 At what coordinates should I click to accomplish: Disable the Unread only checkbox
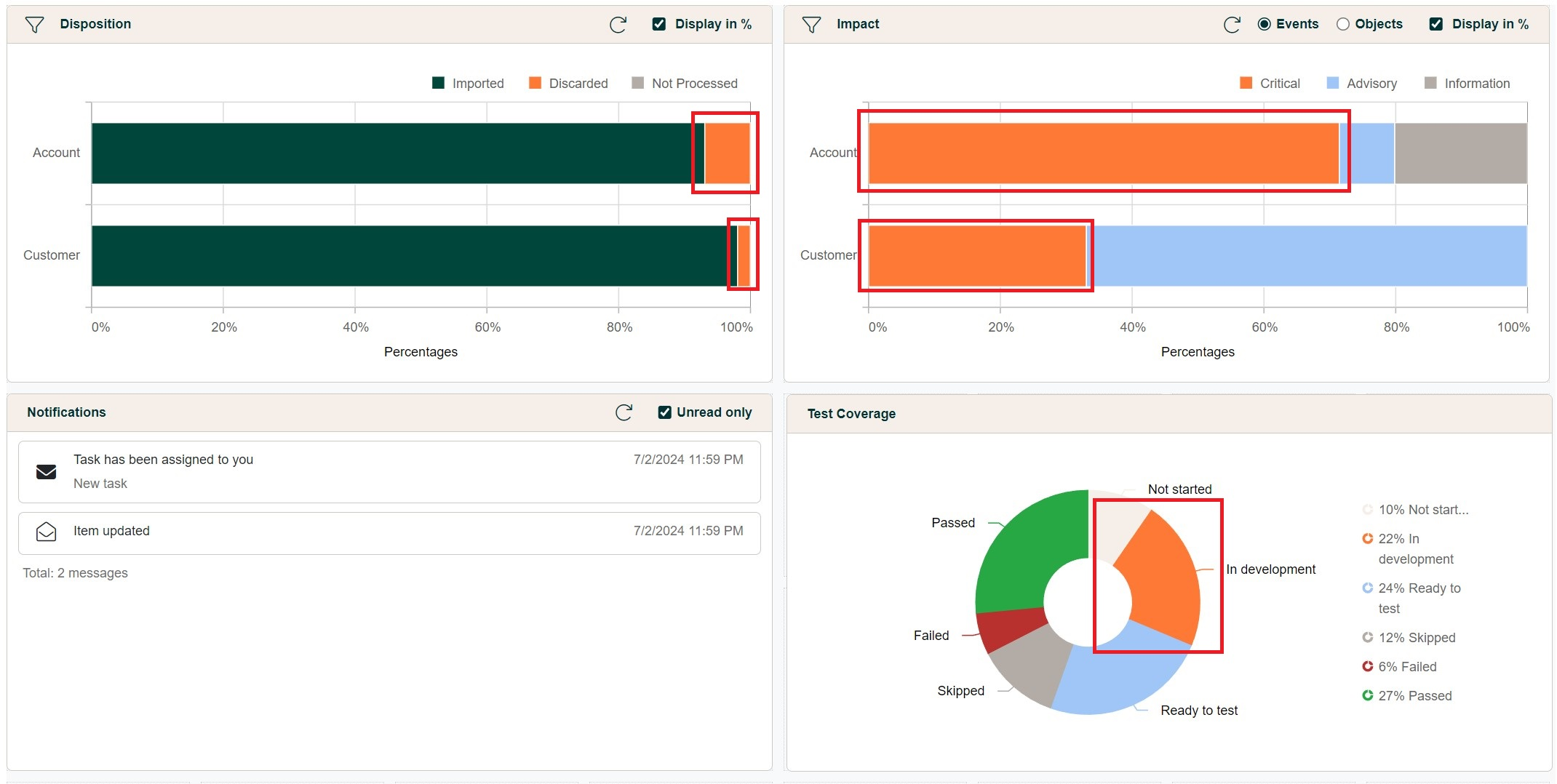click(x=664, y=412)
